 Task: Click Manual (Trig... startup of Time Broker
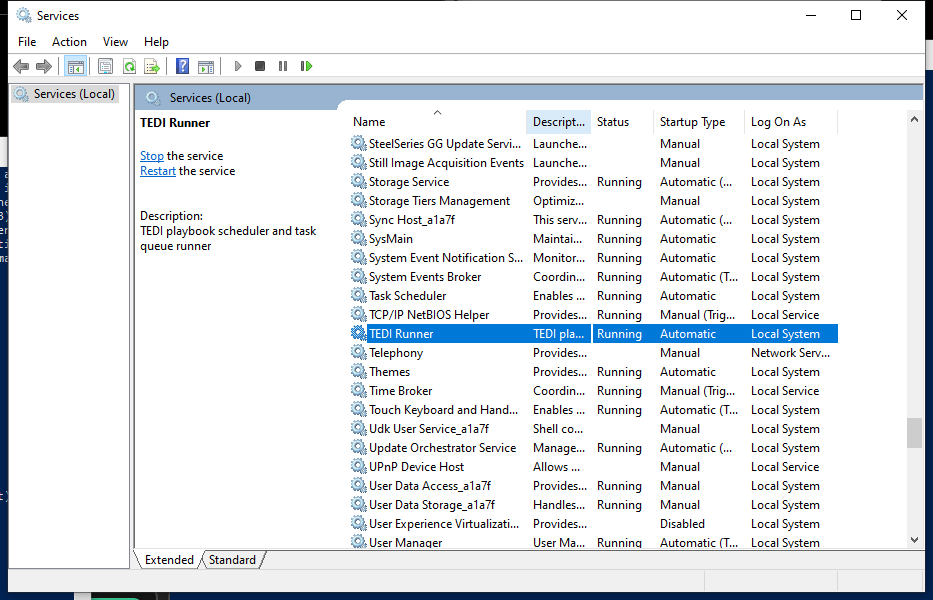click(697, 390)
